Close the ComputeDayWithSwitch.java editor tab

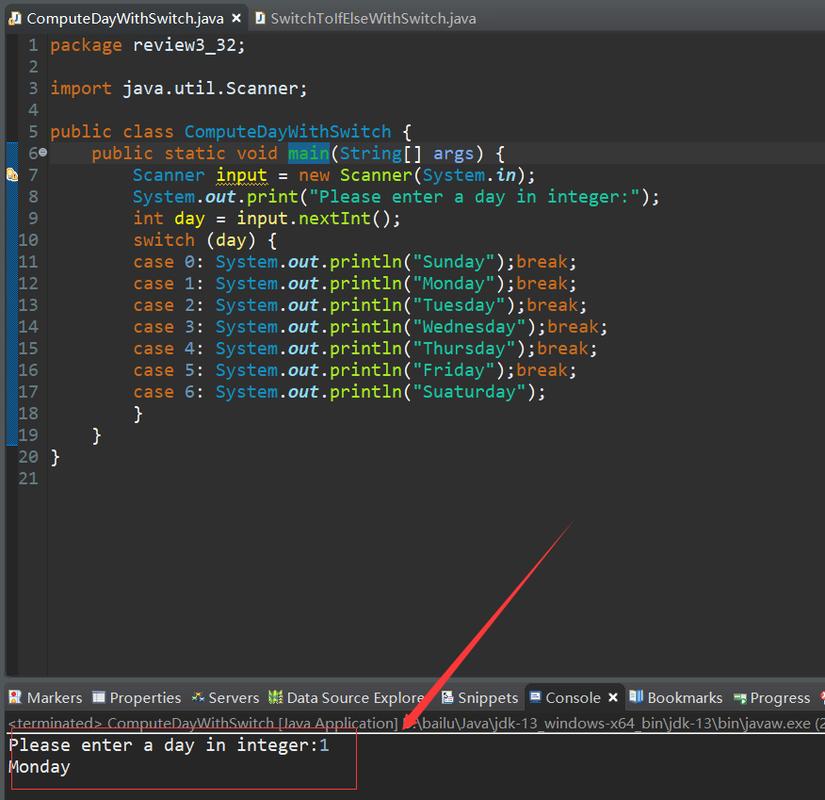(235, 19)
